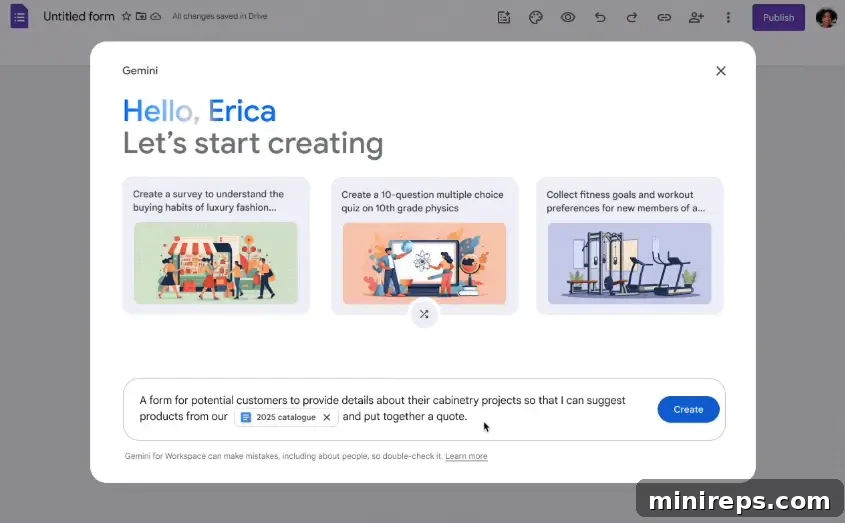Viewport: 845px width, 523px height.
Task: Click the 'All changes saved in Drive' text
Action: coord(219,16)
